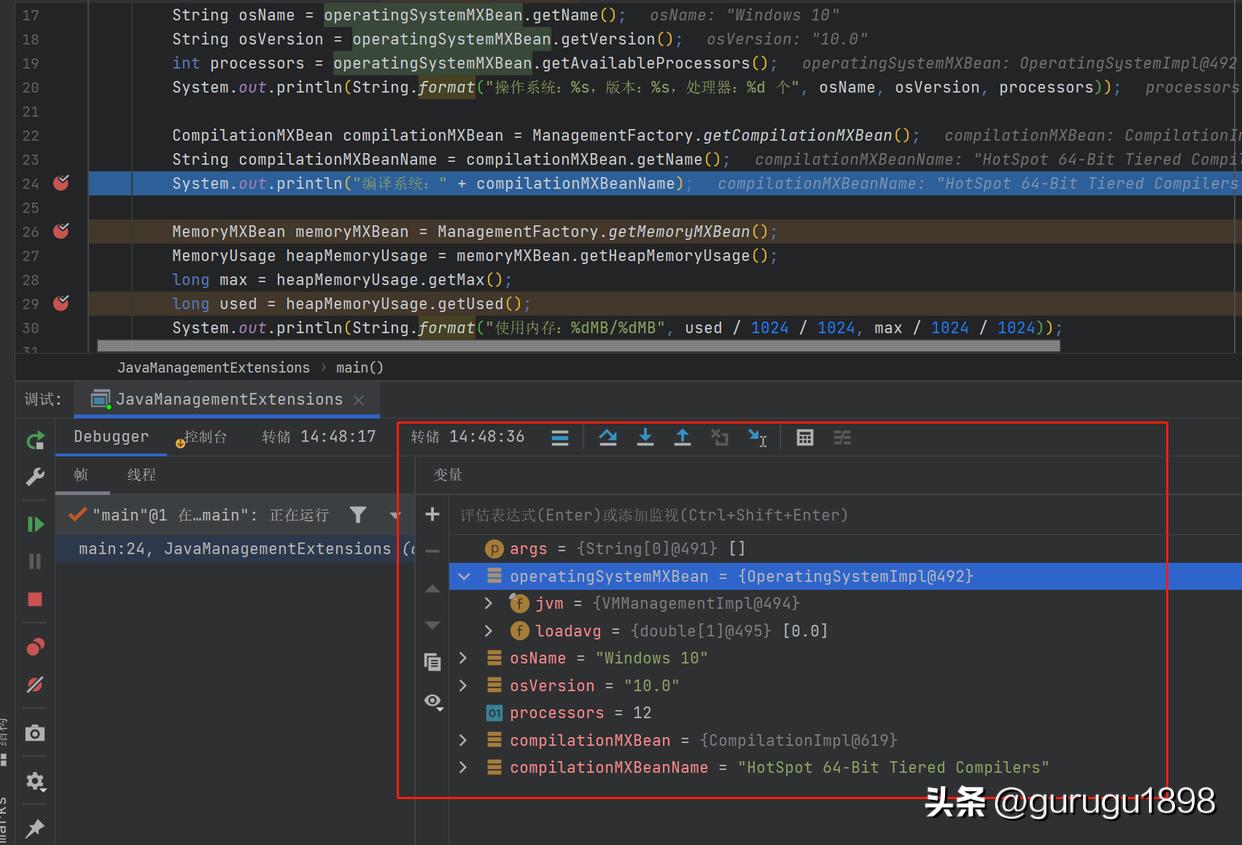Screen dimensions: 1242x845
Task: Toggle the breakpoint on line 26
Action: click(60, 231)
